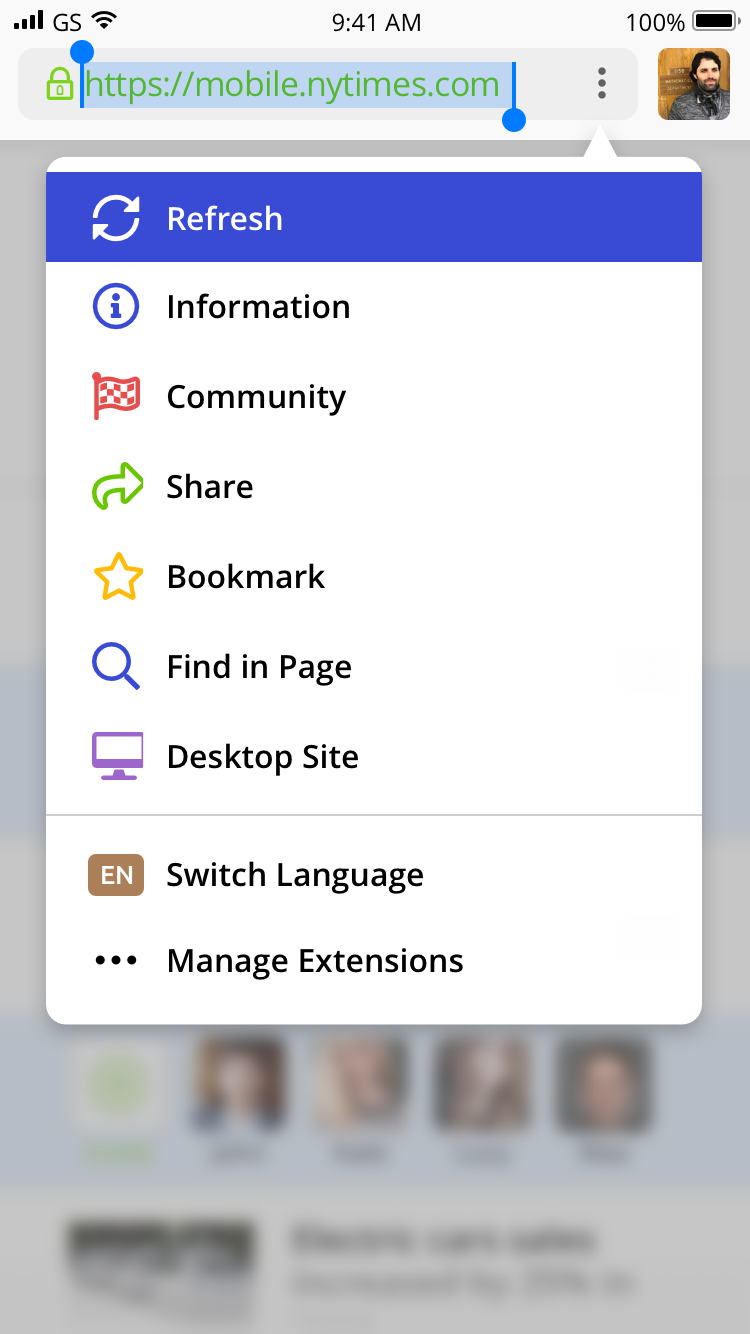
Task: Select the Refresh menu item
Action: (x=224, y=218)
